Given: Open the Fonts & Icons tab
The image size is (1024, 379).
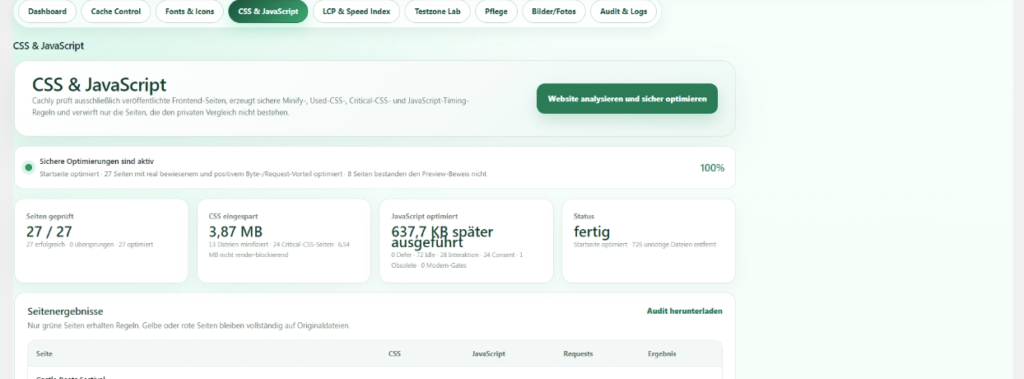Looking at the screenshot, I should [189, 11].
